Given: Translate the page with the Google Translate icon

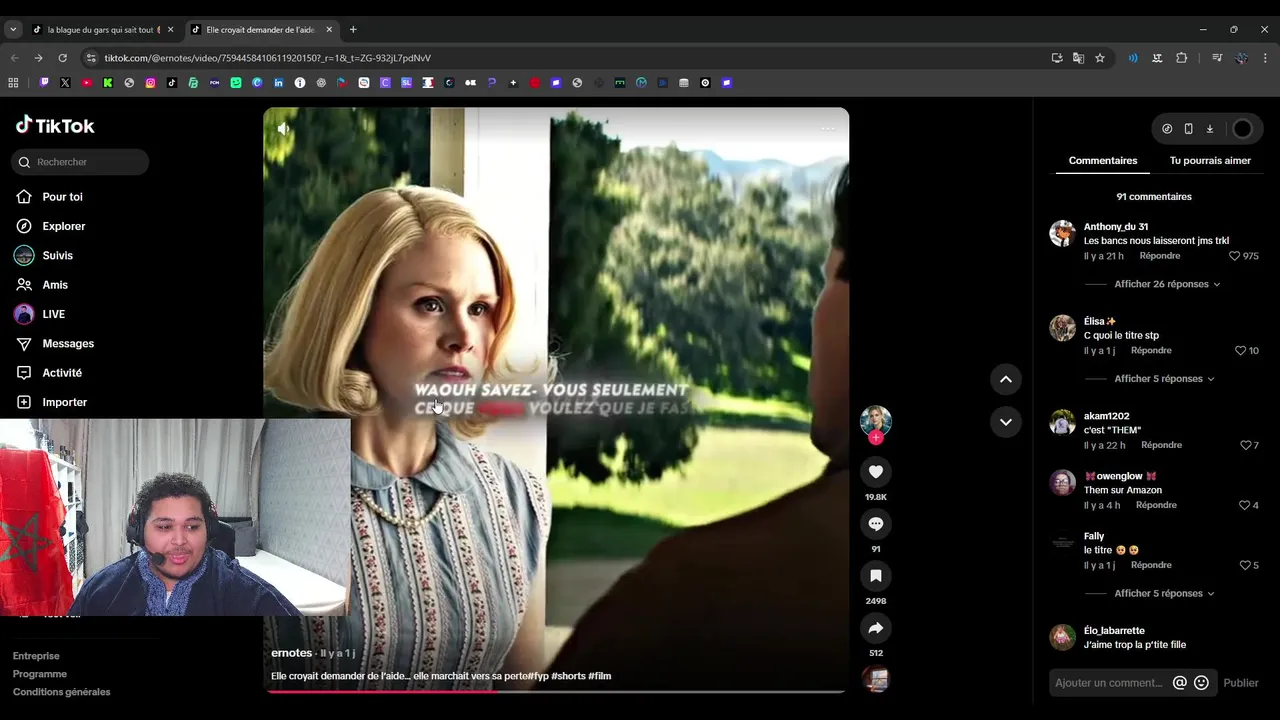Looking at the screenshot, I should [1078, 58].
